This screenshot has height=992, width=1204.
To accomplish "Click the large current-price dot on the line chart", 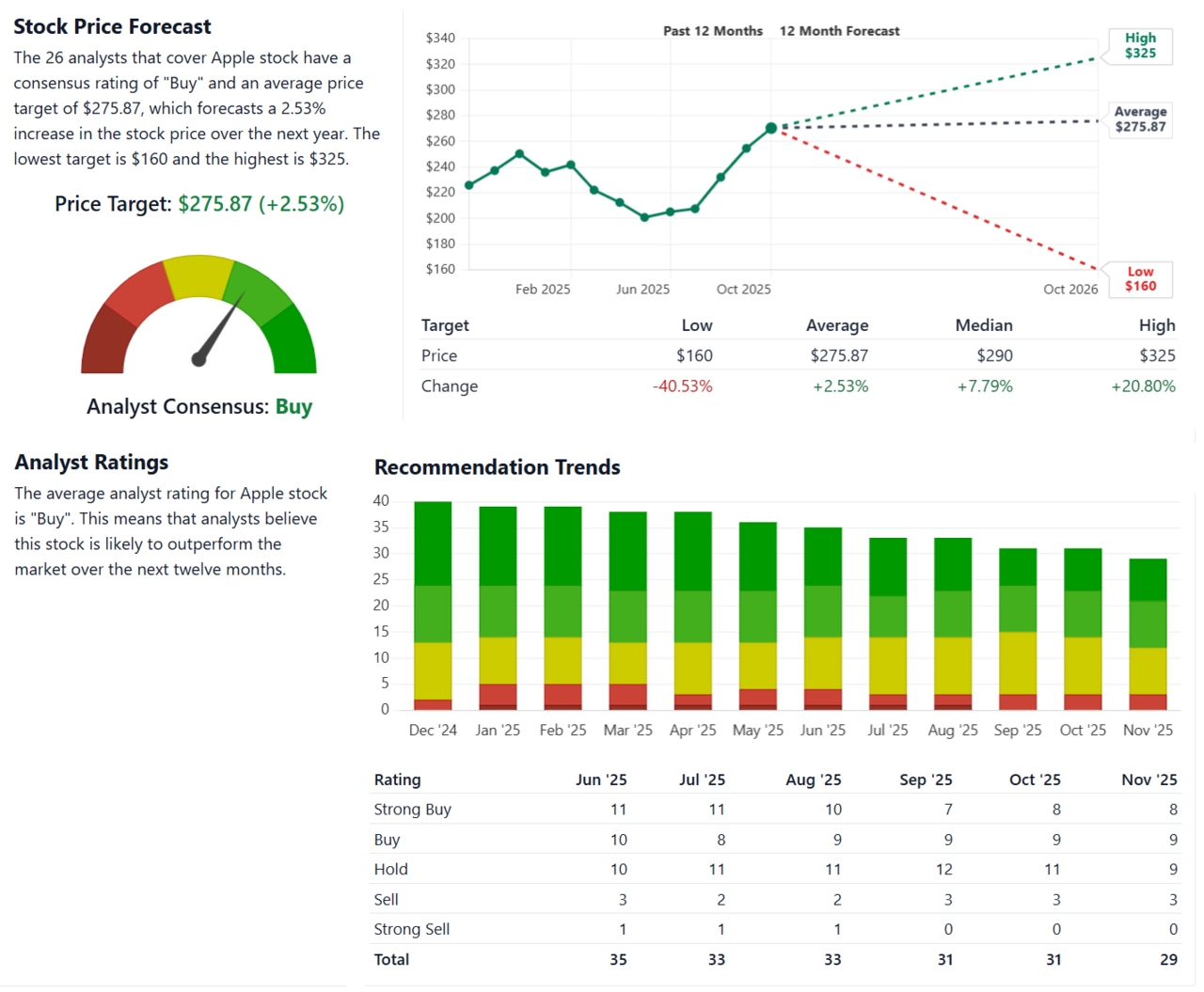I will click(771, 128).
